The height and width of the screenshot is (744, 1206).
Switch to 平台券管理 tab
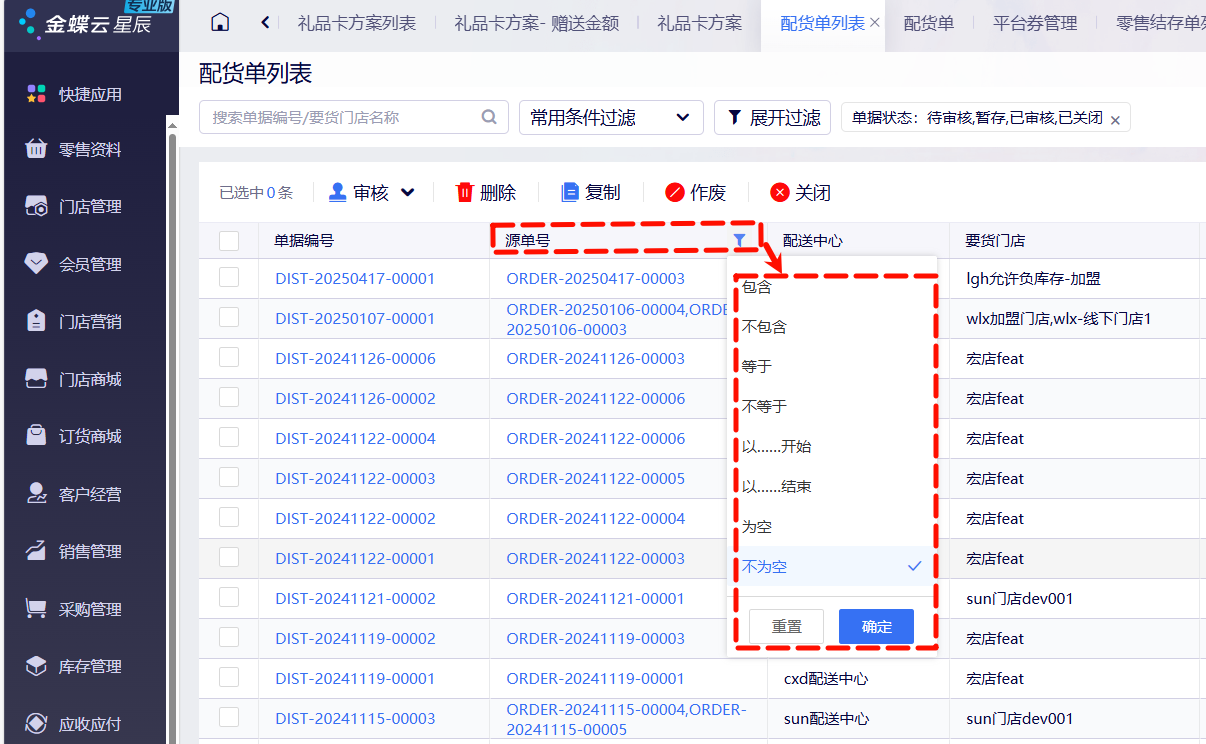coord(1035,23)
